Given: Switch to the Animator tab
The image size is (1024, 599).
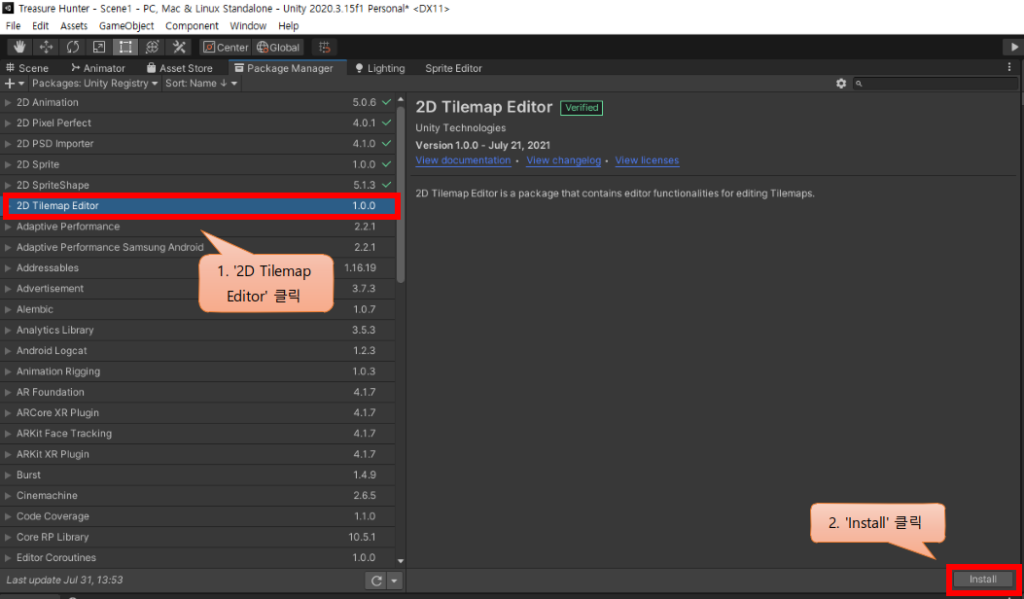Looking at the screenshot, I should 98,68.
